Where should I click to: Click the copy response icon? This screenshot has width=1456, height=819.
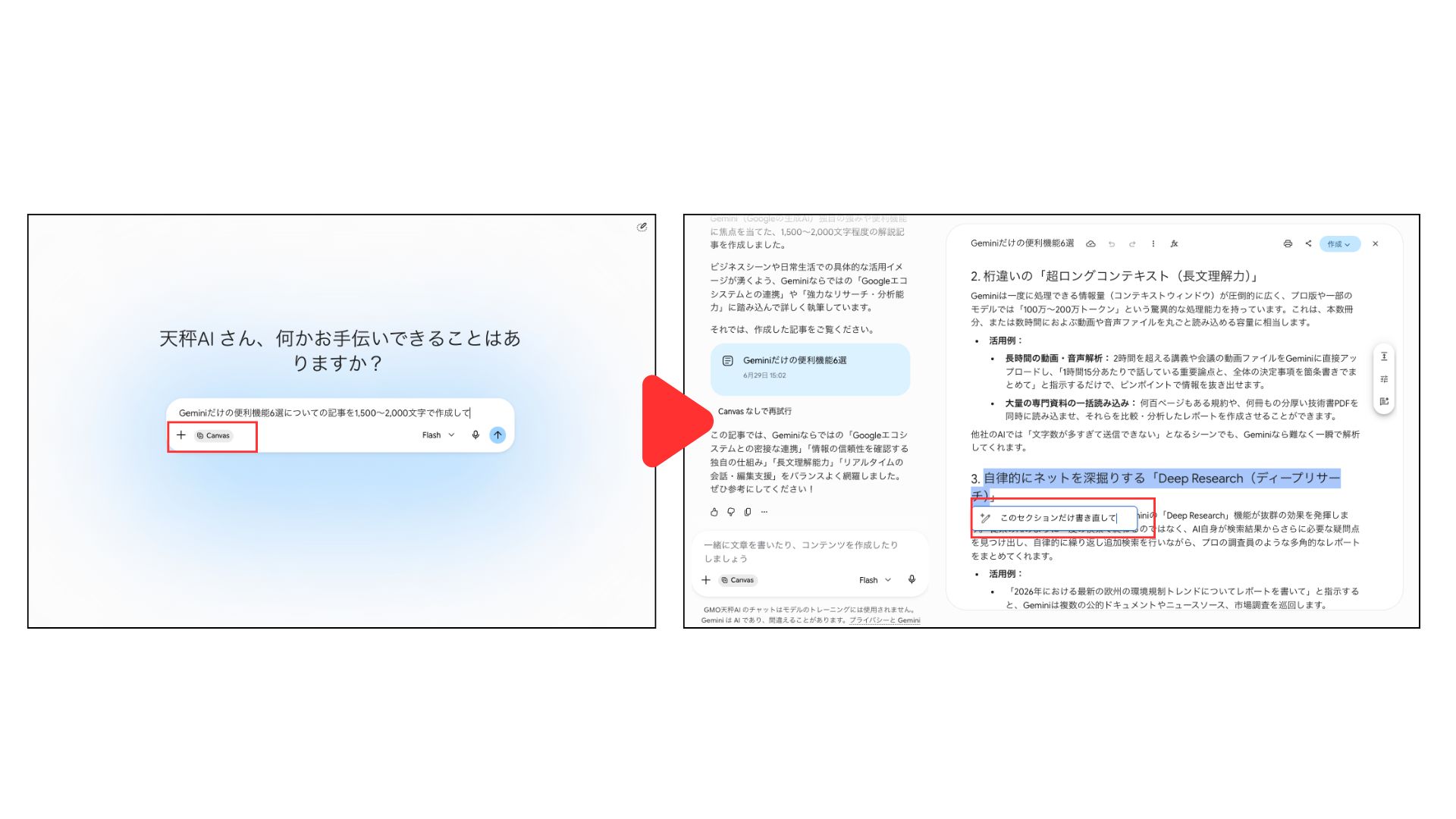[748, 512]
